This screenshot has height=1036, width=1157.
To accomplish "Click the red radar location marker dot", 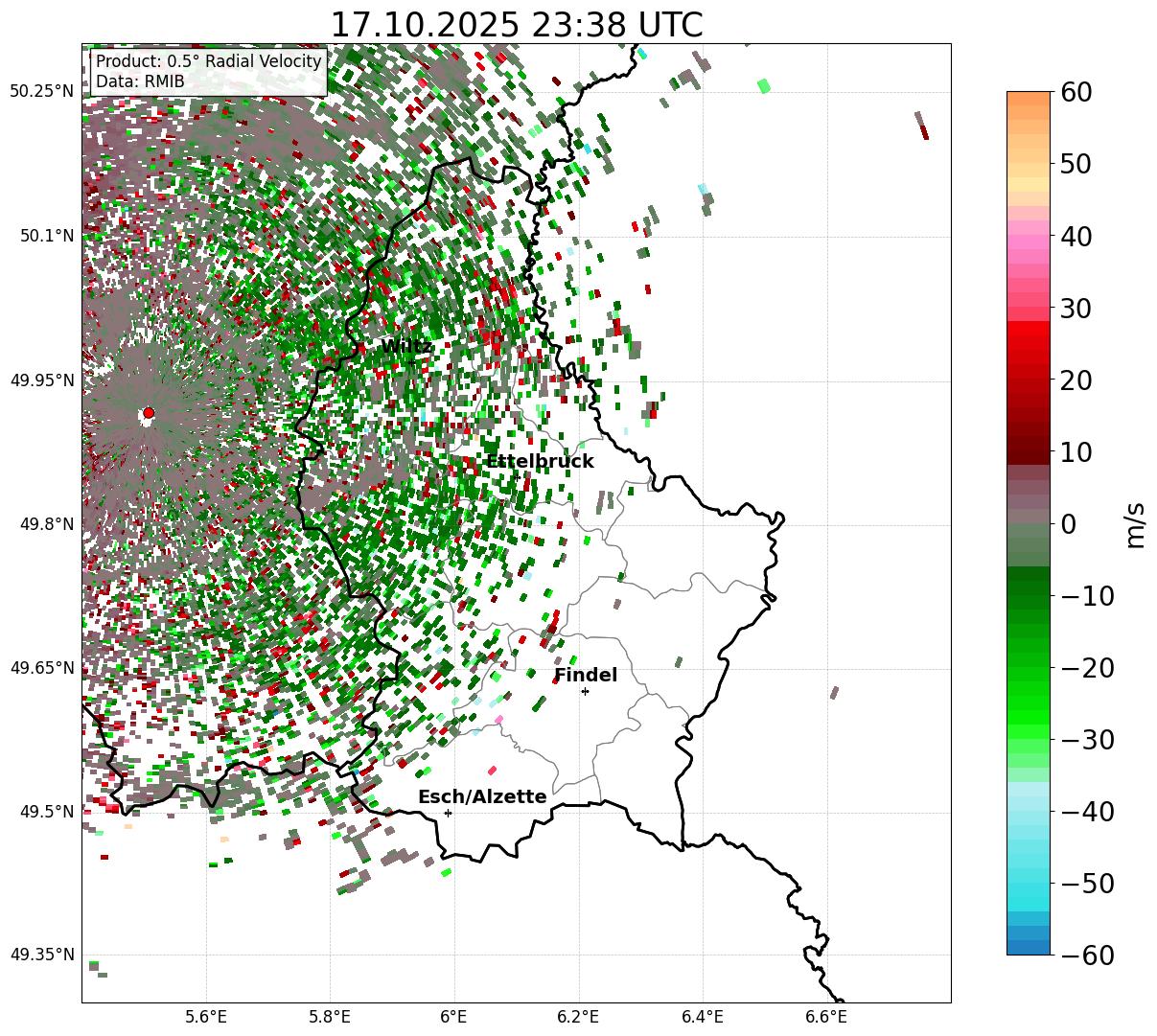I will (x=148, y=413).
